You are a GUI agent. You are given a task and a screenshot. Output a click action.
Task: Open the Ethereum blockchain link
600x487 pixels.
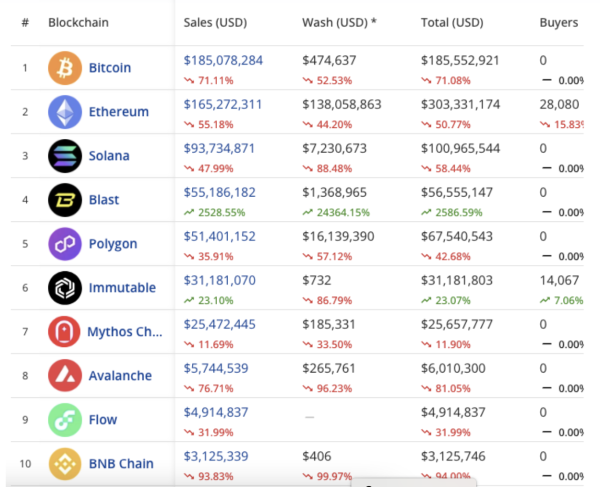119,112
